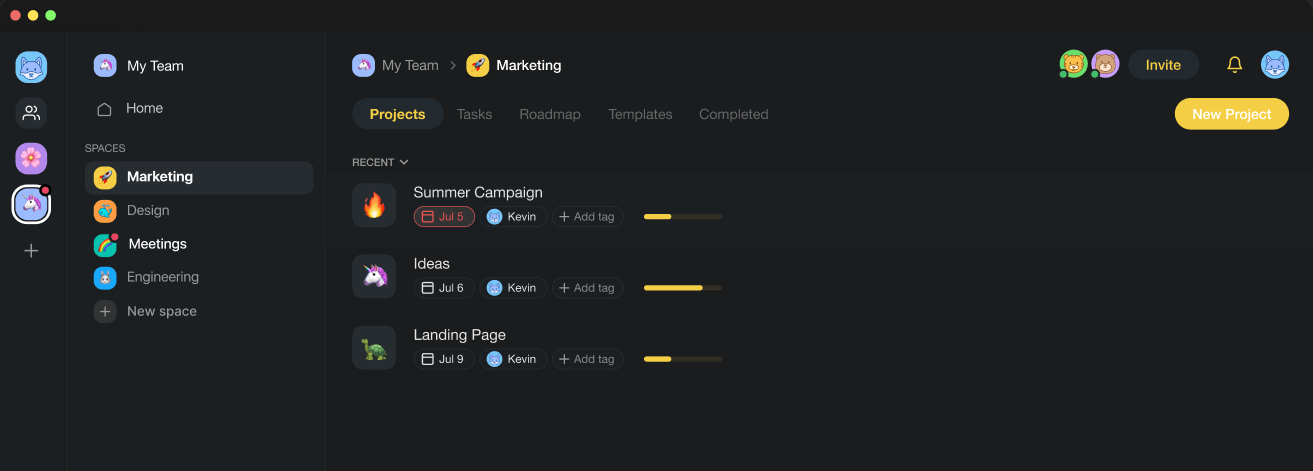Open the people icon in left rail
This screenshot has width=1313, height=471.
click(x=31, y=113)
